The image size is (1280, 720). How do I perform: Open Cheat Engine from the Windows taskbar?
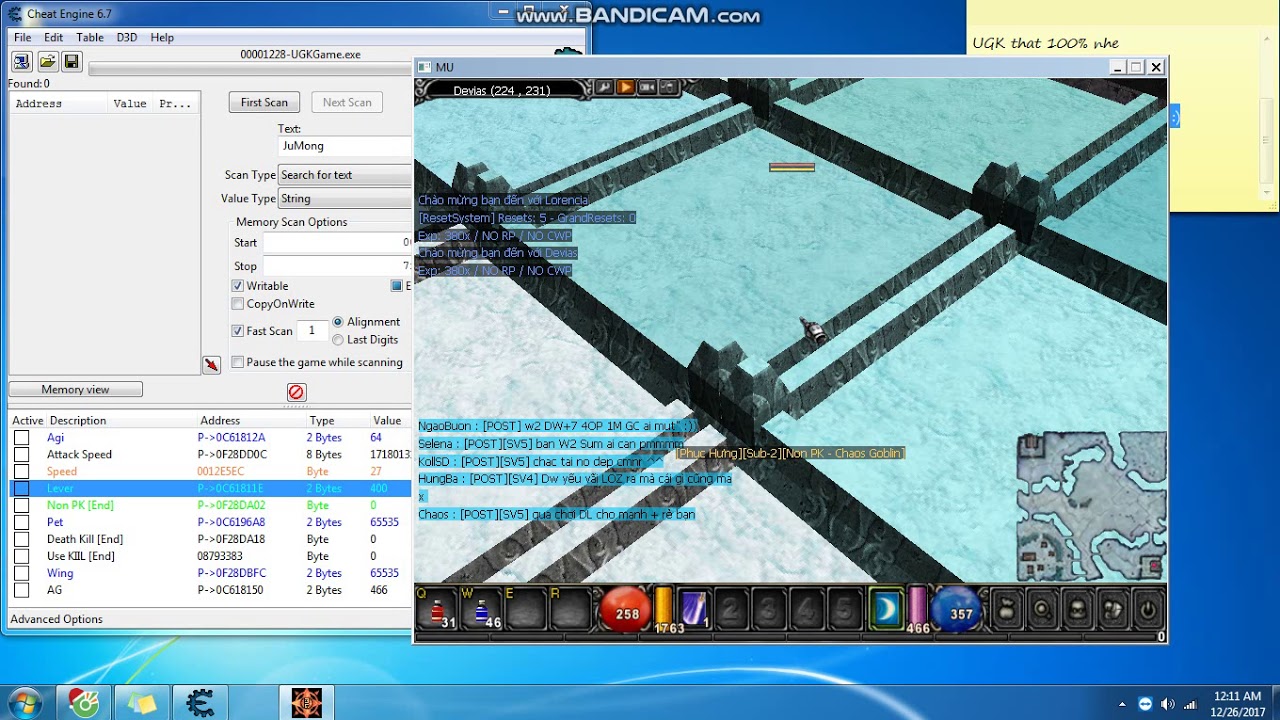point(200,703)
